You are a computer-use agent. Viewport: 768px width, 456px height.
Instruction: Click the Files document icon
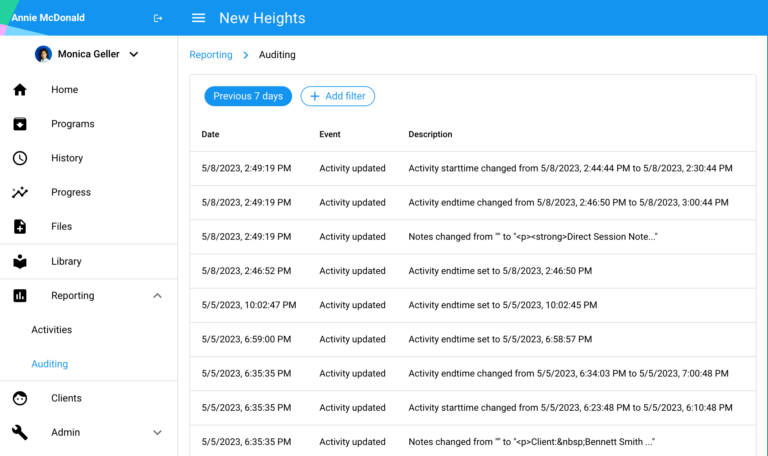(x=20, y=227)
